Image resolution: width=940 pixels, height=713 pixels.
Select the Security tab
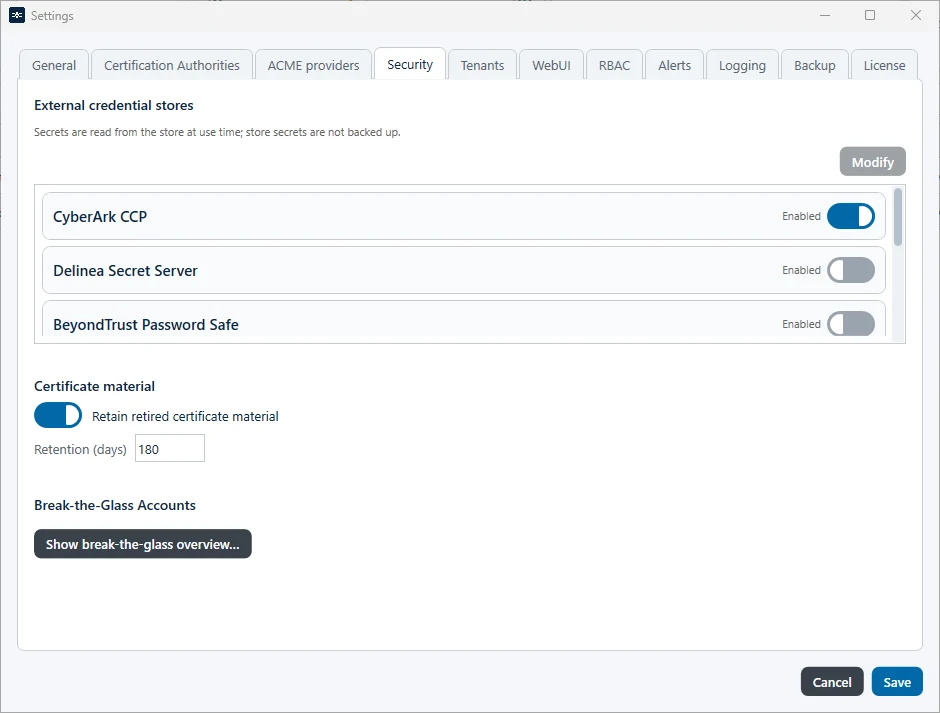coord(410,64)
